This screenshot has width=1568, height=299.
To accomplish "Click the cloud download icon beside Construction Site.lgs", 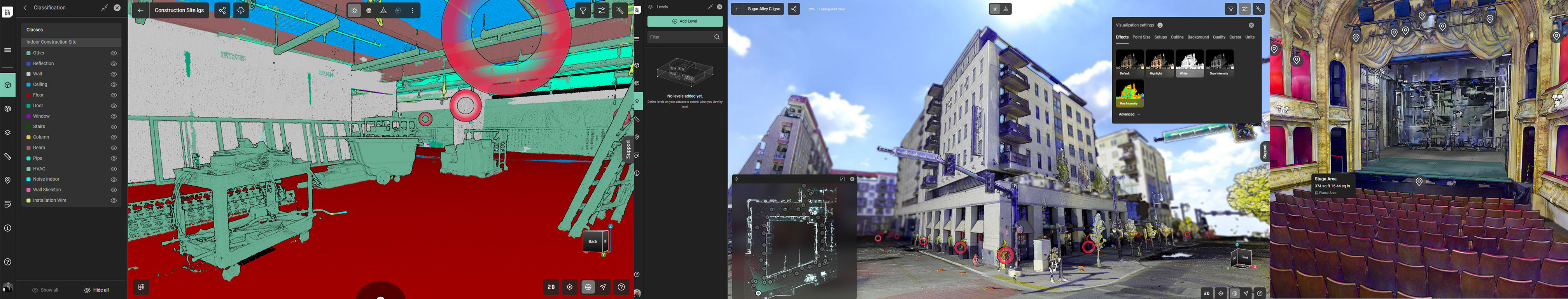I will pos(241,11).
